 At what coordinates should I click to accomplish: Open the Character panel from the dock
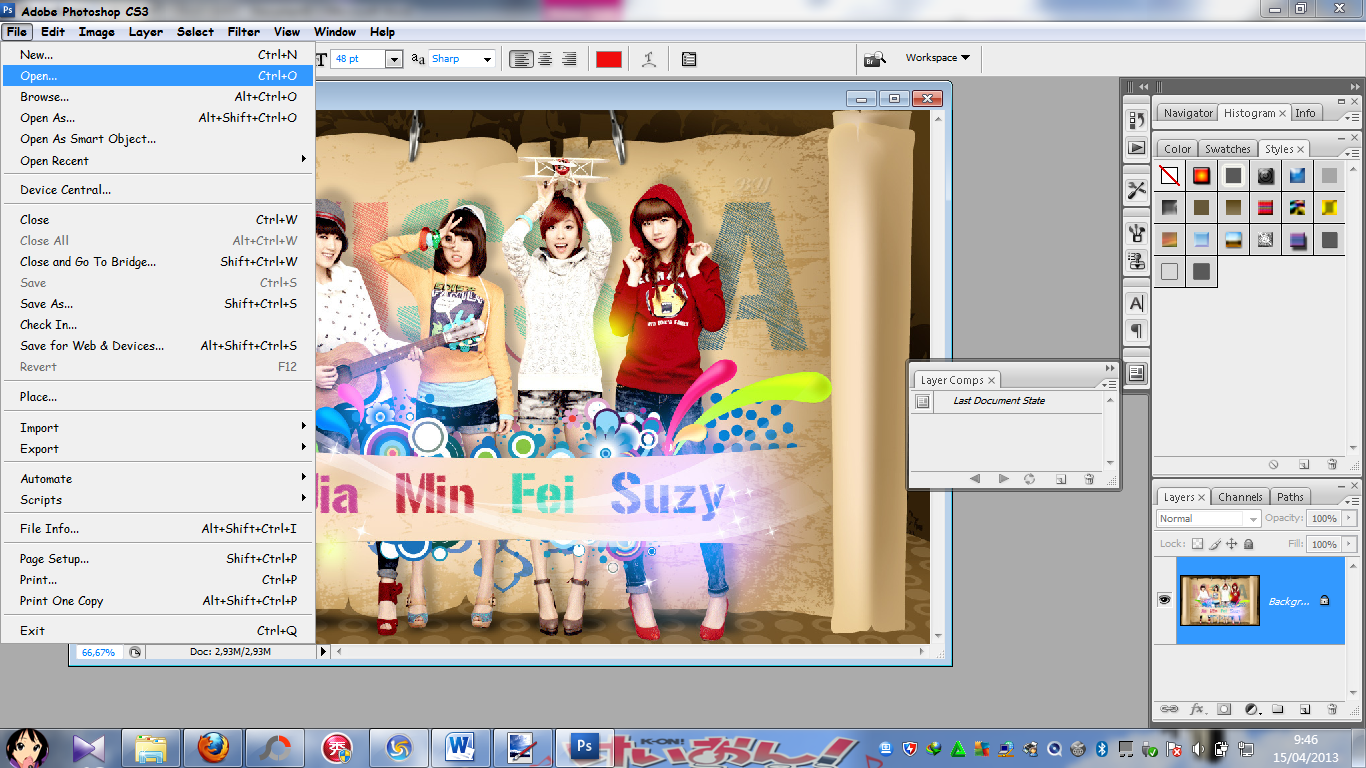(x=1136, y=303)
